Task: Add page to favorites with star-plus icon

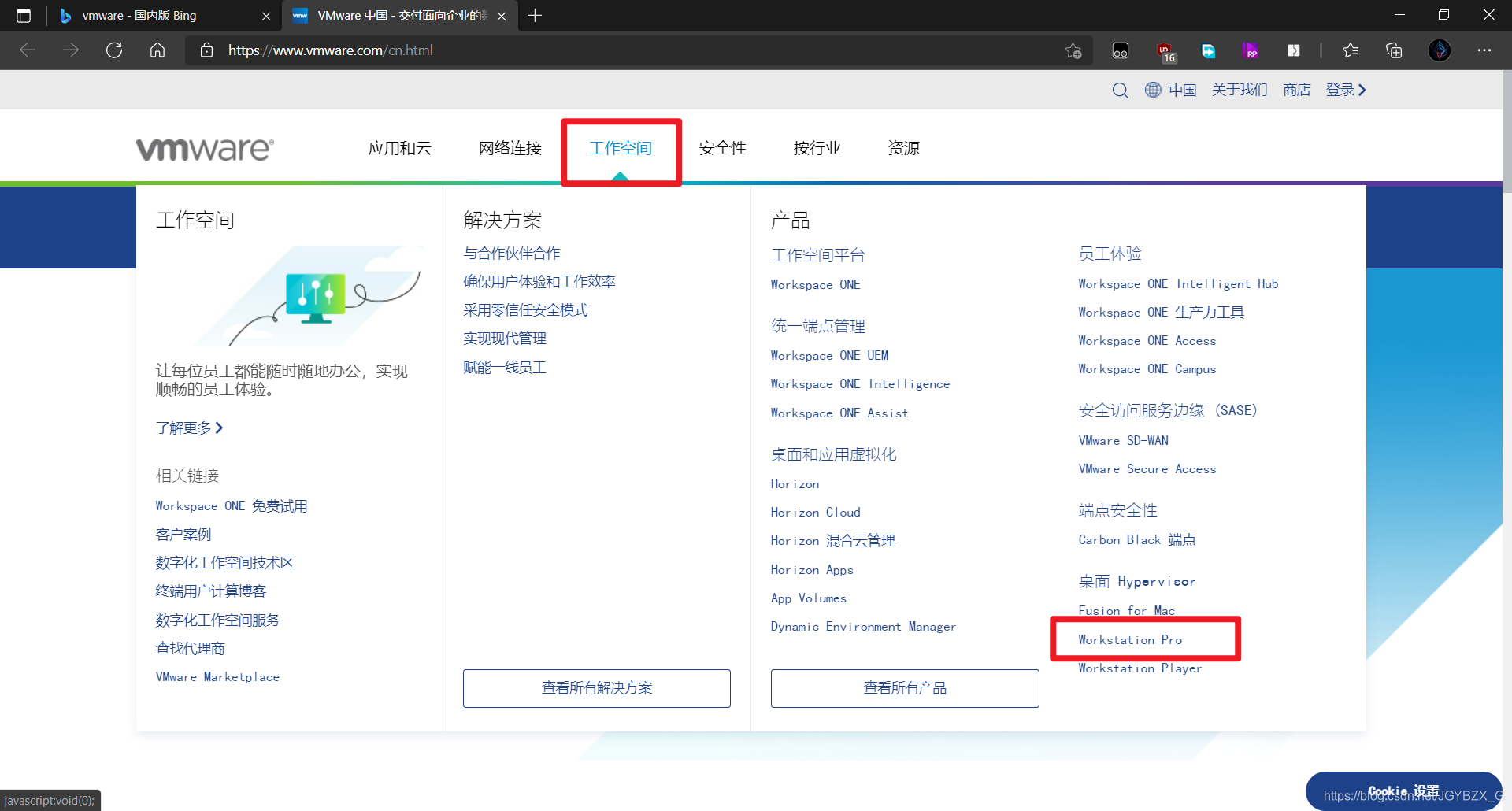Action: (x=1073, y=50)
